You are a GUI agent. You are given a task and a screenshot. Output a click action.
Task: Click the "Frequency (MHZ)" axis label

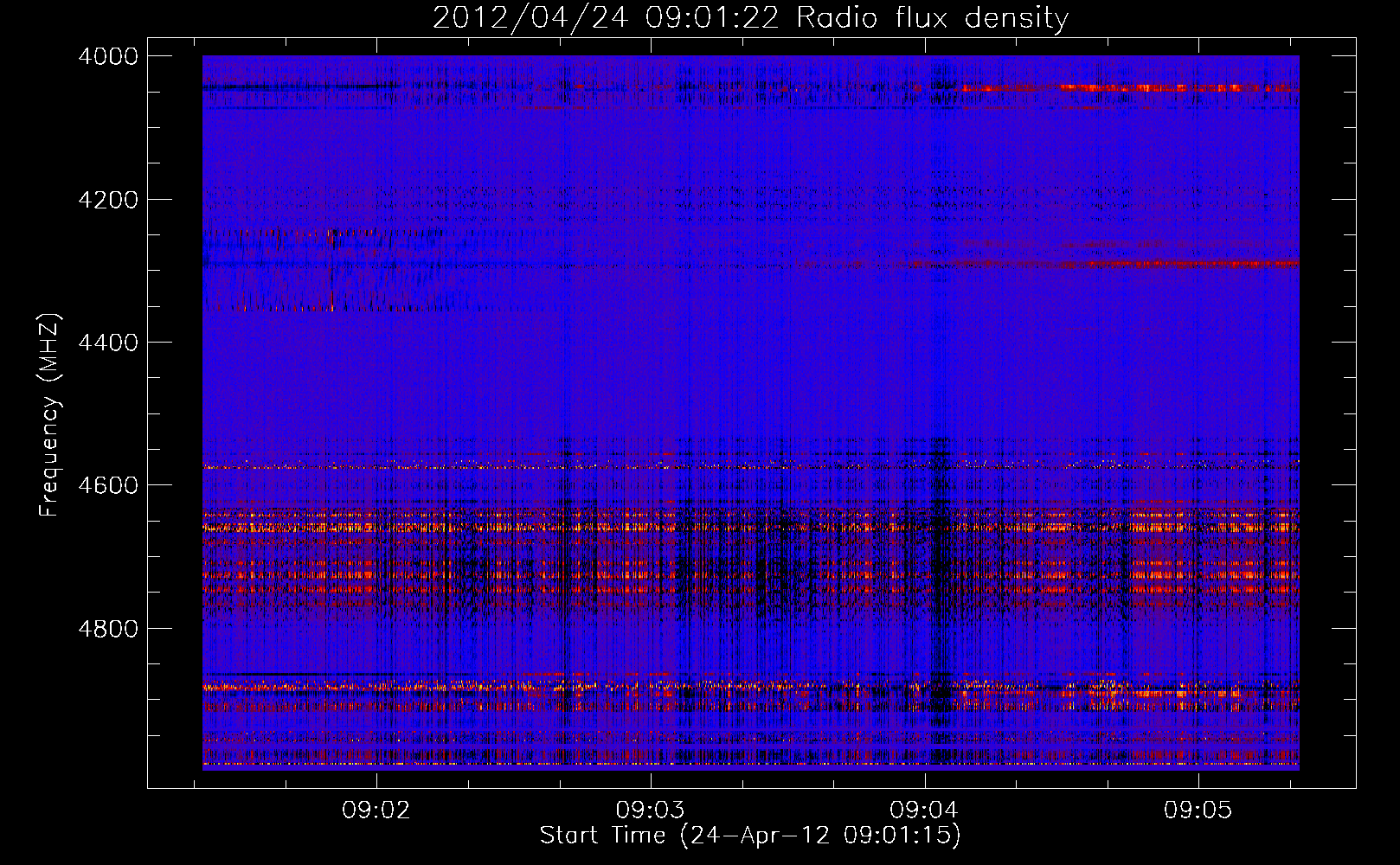[50, 415]
